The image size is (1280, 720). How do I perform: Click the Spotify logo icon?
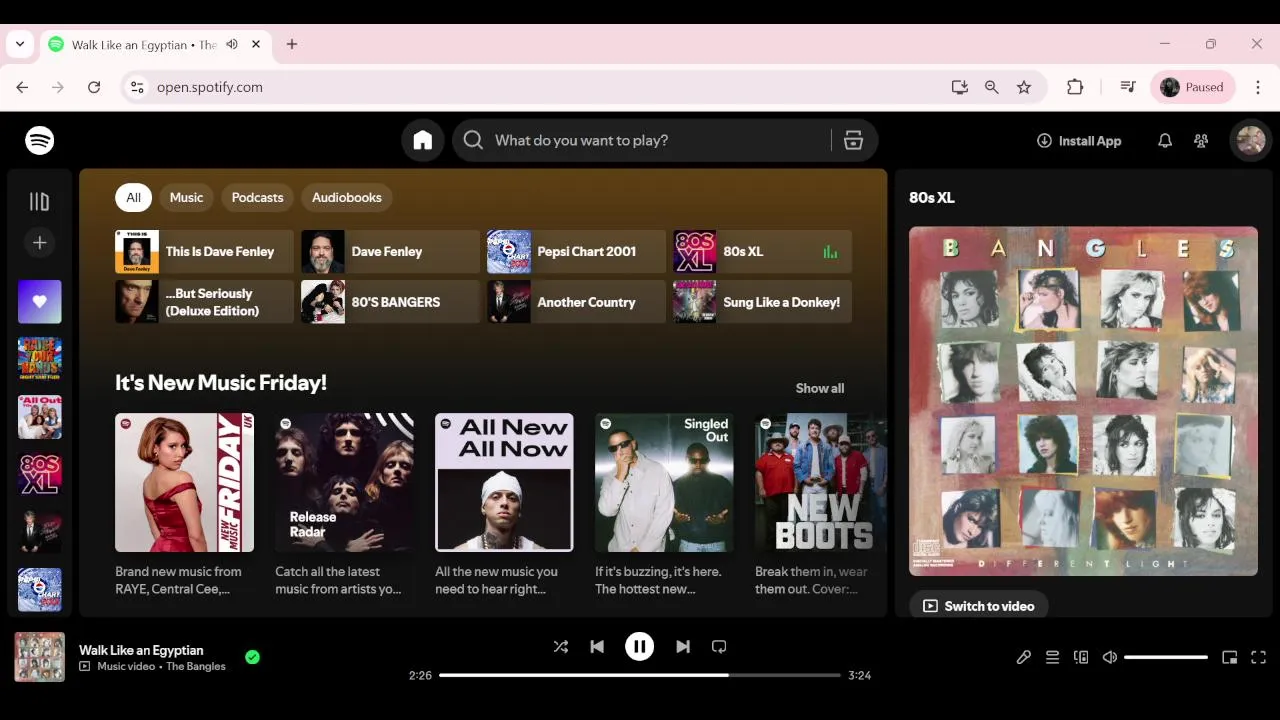[40, 141]
